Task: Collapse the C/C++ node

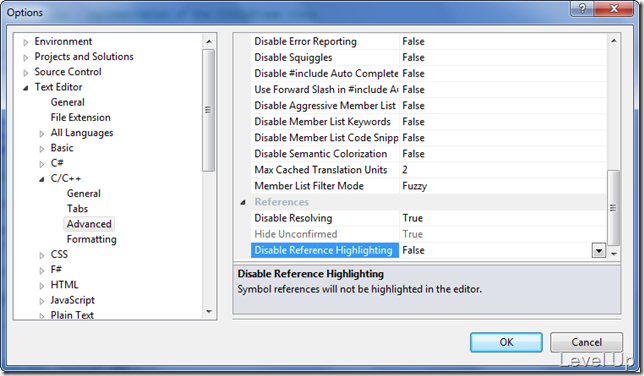Action: (41, 179)
